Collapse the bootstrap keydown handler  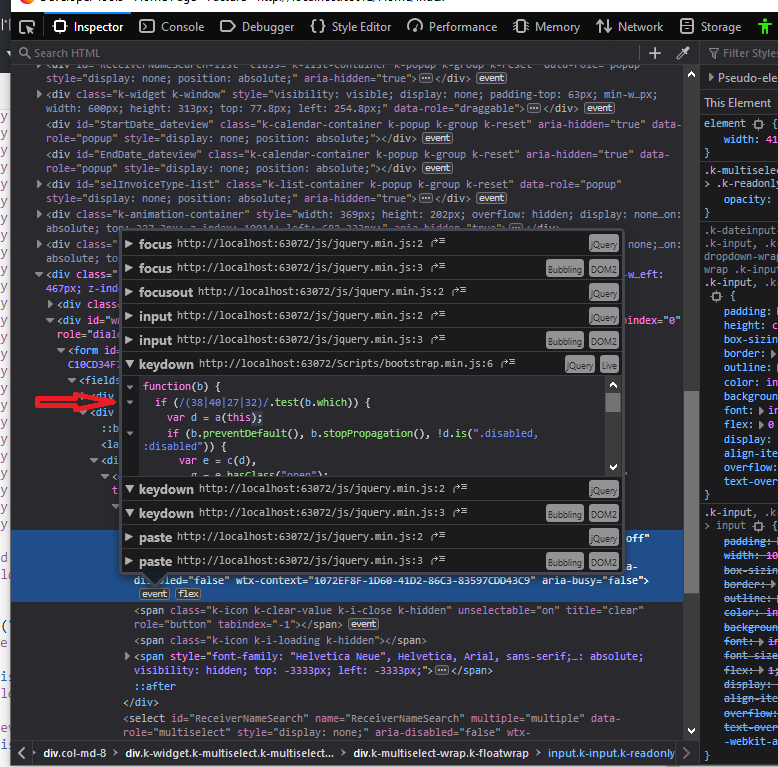(129, 365)
